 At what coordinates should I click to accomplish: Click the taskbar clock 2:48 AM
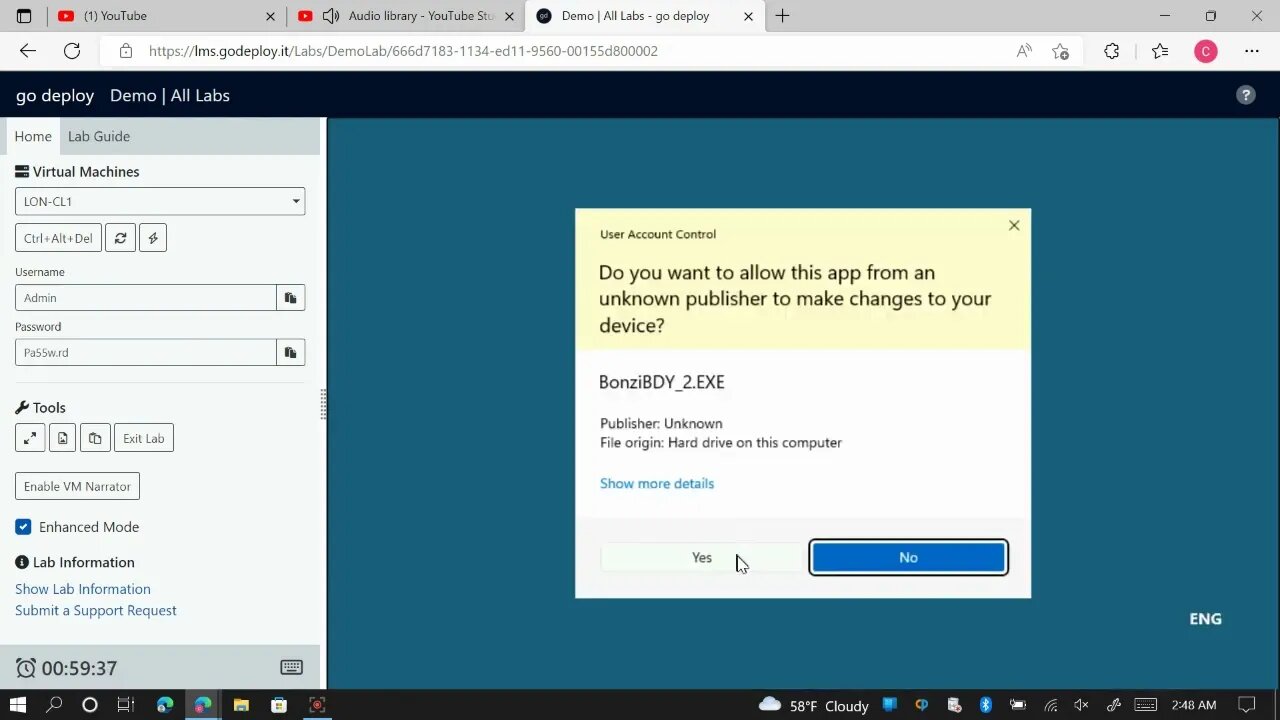(1194, 705)
